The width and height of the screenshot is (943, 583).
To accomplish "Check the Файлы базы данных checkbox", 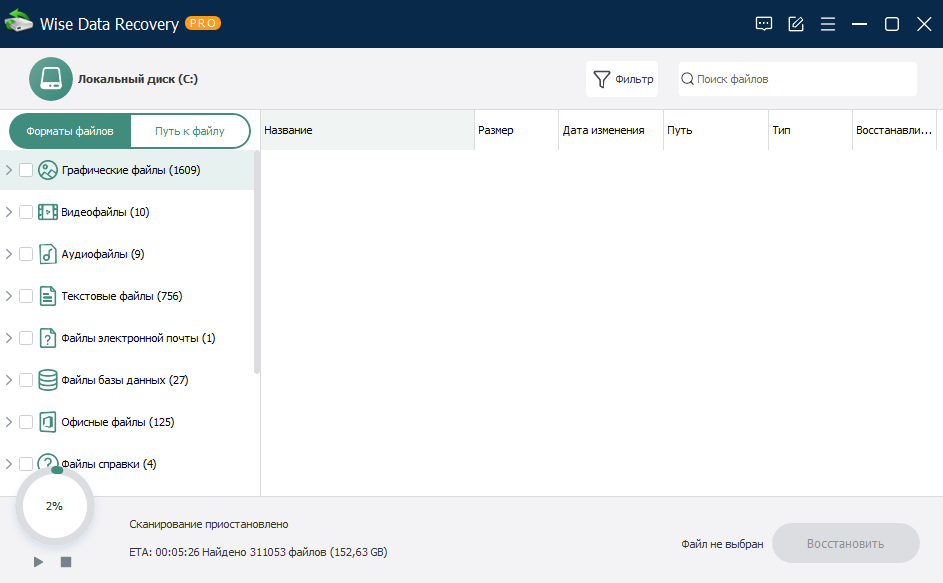I will (26, 380).
